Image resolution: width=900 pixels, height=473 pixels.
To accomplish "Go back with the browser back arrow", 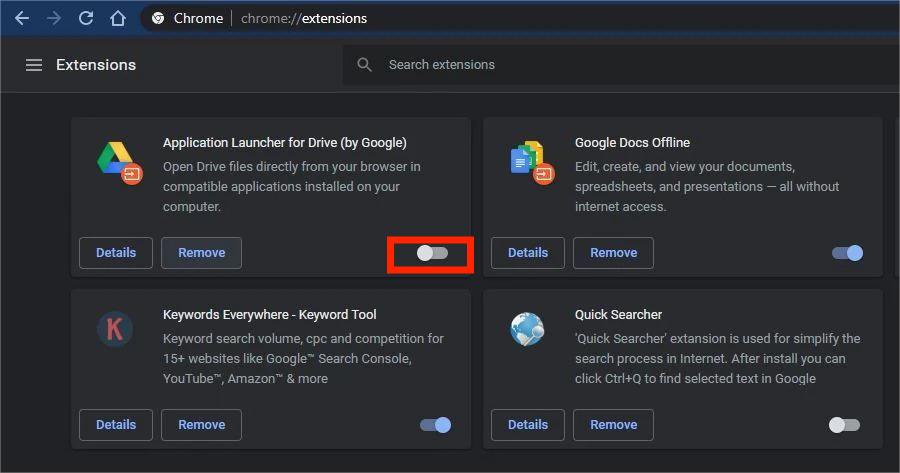I will (x=22, y=18).
